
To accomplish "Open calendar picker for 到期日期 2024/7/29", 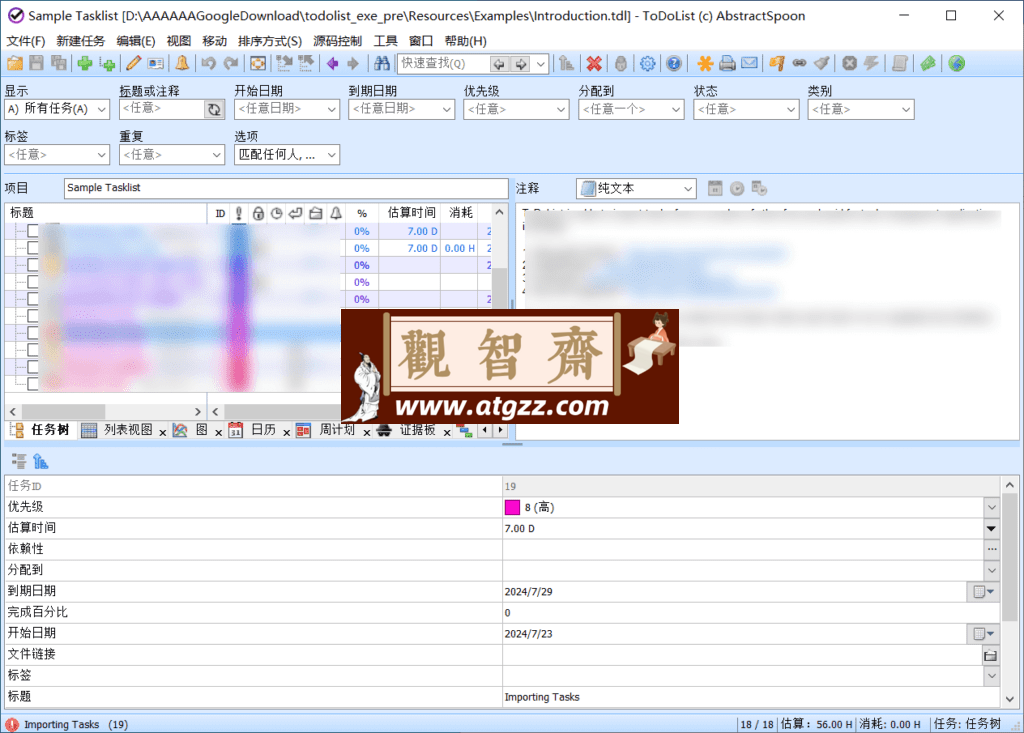I will [x=983, y=592].
